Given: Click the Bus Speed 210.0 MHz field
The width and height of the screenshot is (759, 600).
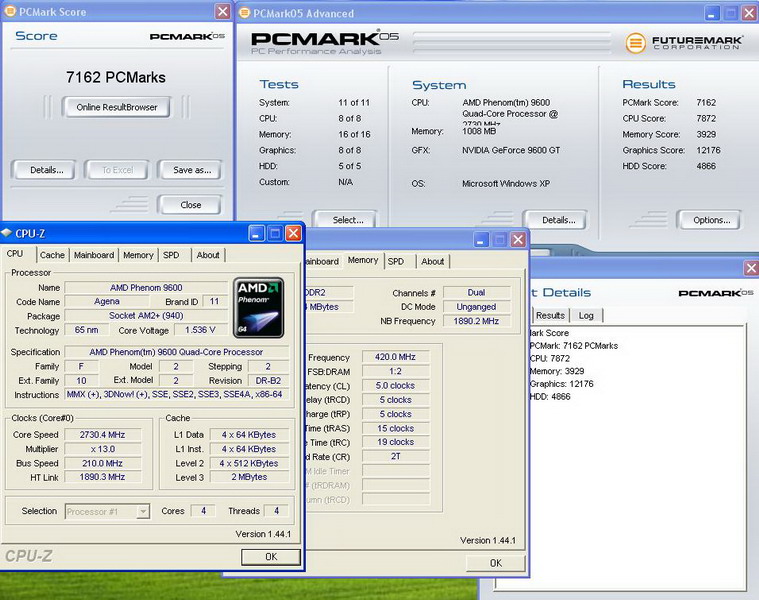Looking at the screenshot, I should tap(103, 463).
